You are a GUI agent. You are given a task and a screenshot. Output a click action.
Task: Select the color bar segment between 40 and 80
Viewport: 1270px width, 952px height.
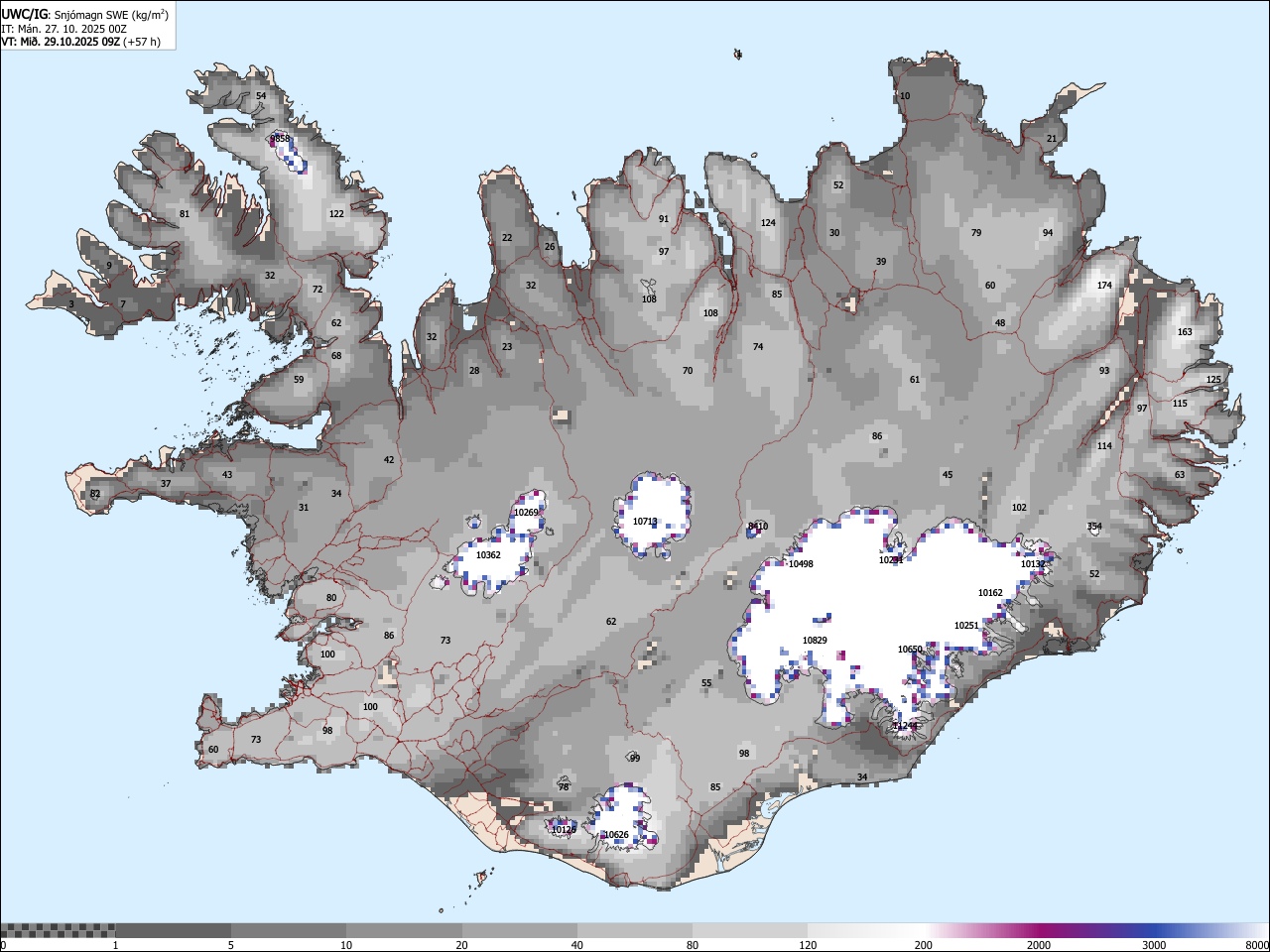coord(635,930)
